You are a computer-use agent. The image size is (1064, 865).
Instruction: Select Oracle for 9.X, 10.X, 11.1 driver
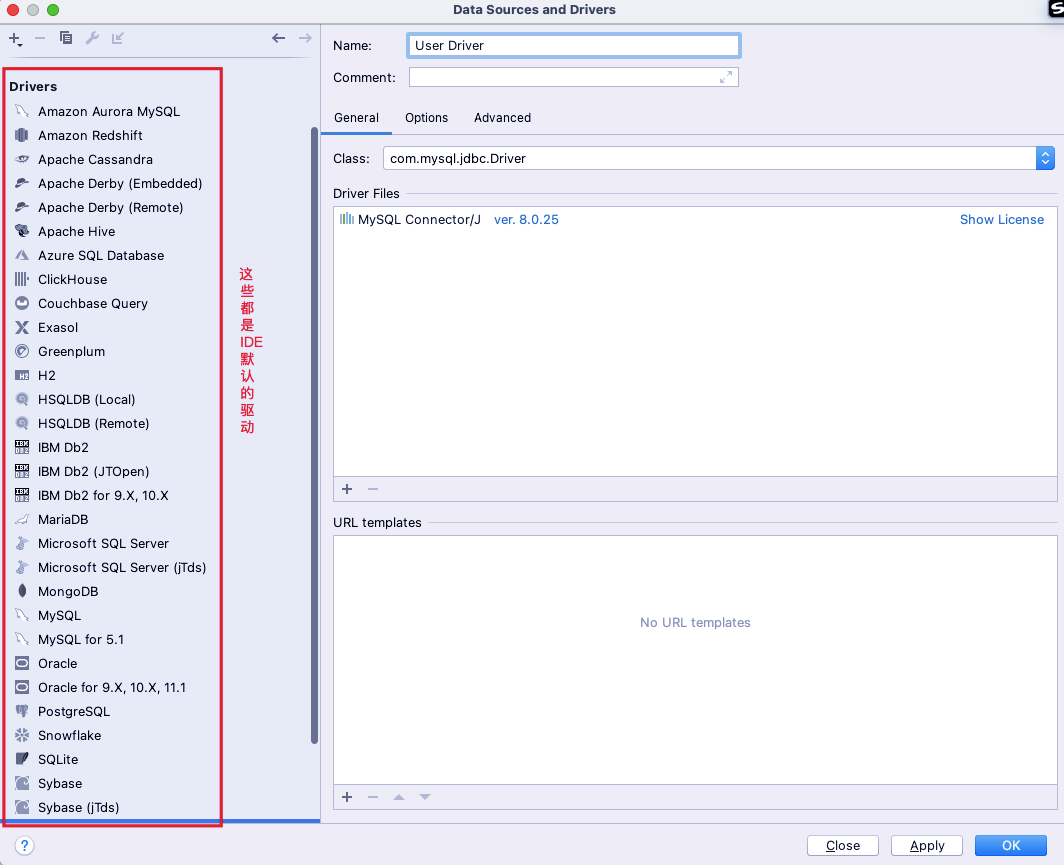click(112, 687)
